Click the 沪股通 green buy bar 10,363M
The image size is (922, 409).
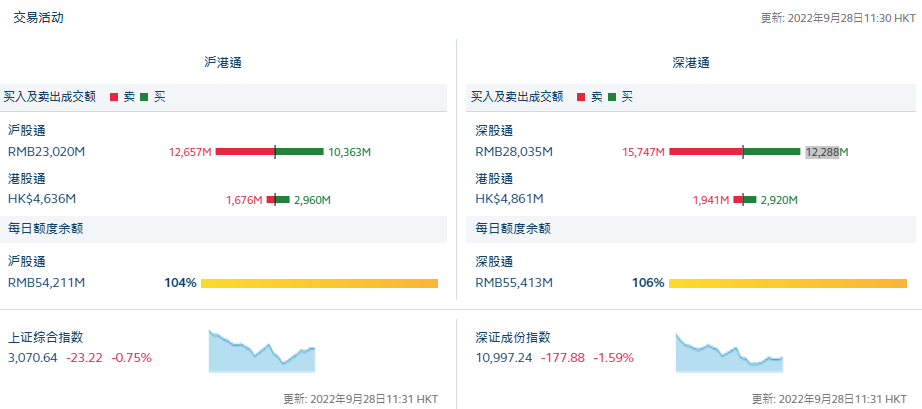click(x=299, y=152)
